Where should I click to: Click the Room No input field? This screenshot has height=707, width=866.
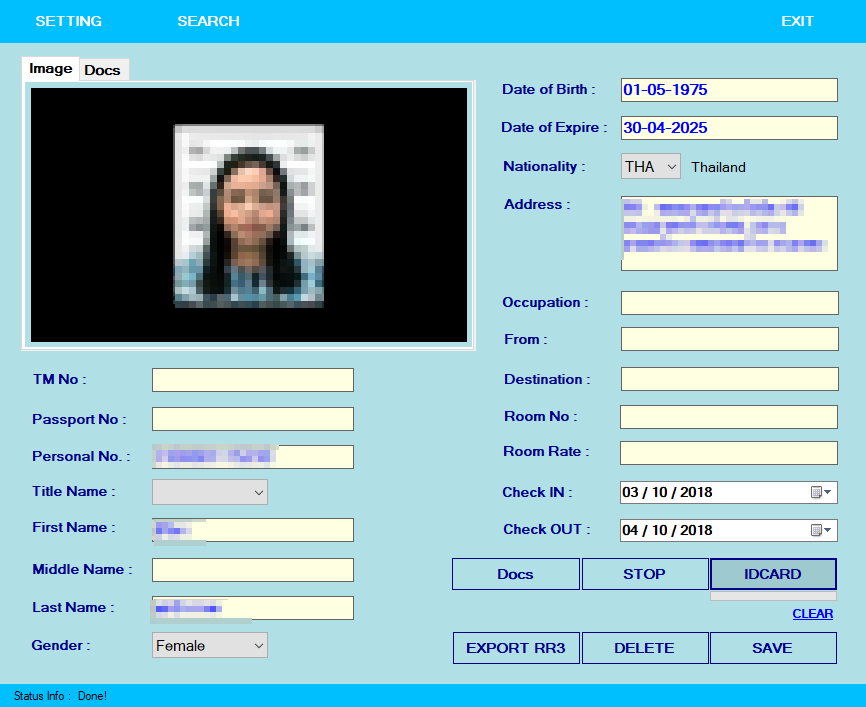pyautogui.click(x=728, y=417)
